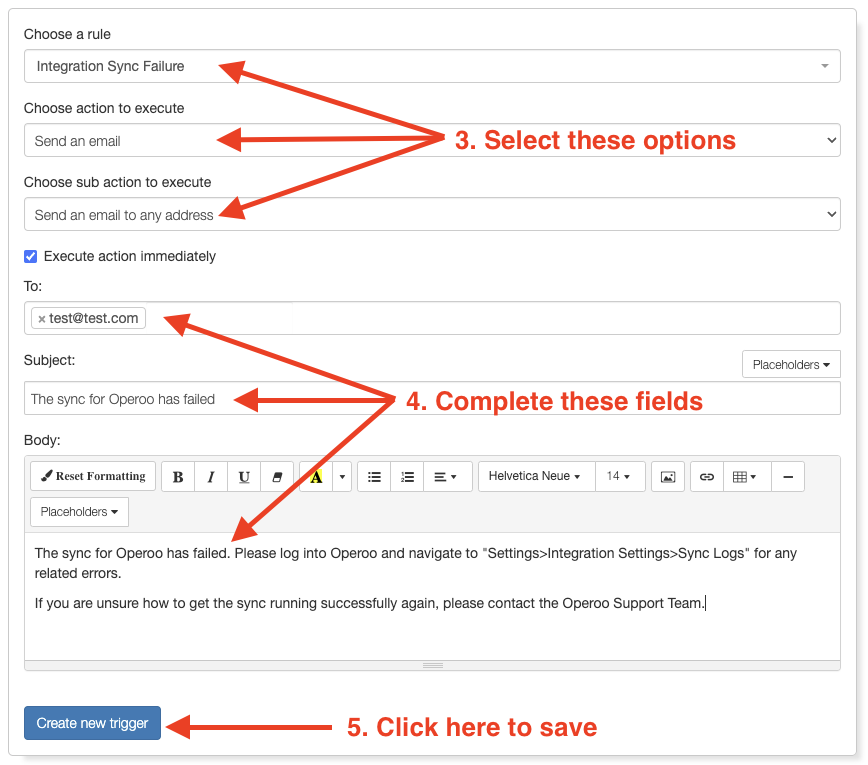Viewport: 868px width, 765px height.
Task: Remove the test@test.com recipient tag
Action: [x=42, y=319]
